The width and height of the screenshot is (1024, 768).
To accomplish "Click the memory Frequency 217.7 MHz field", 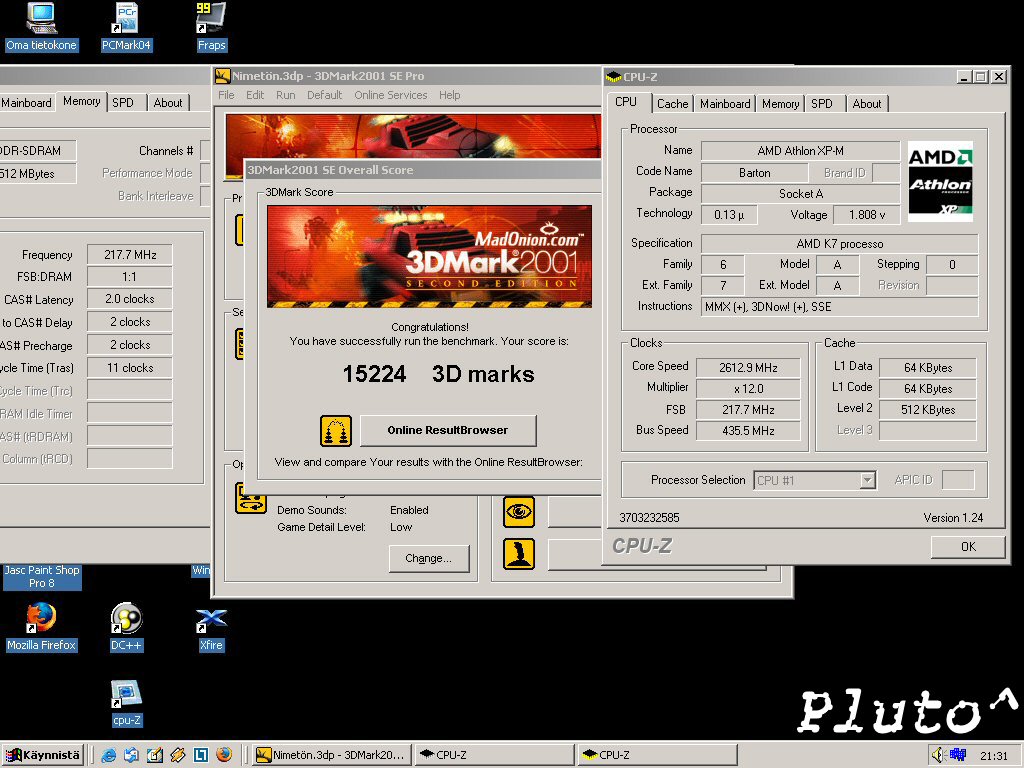I will (x=130, y=255).
